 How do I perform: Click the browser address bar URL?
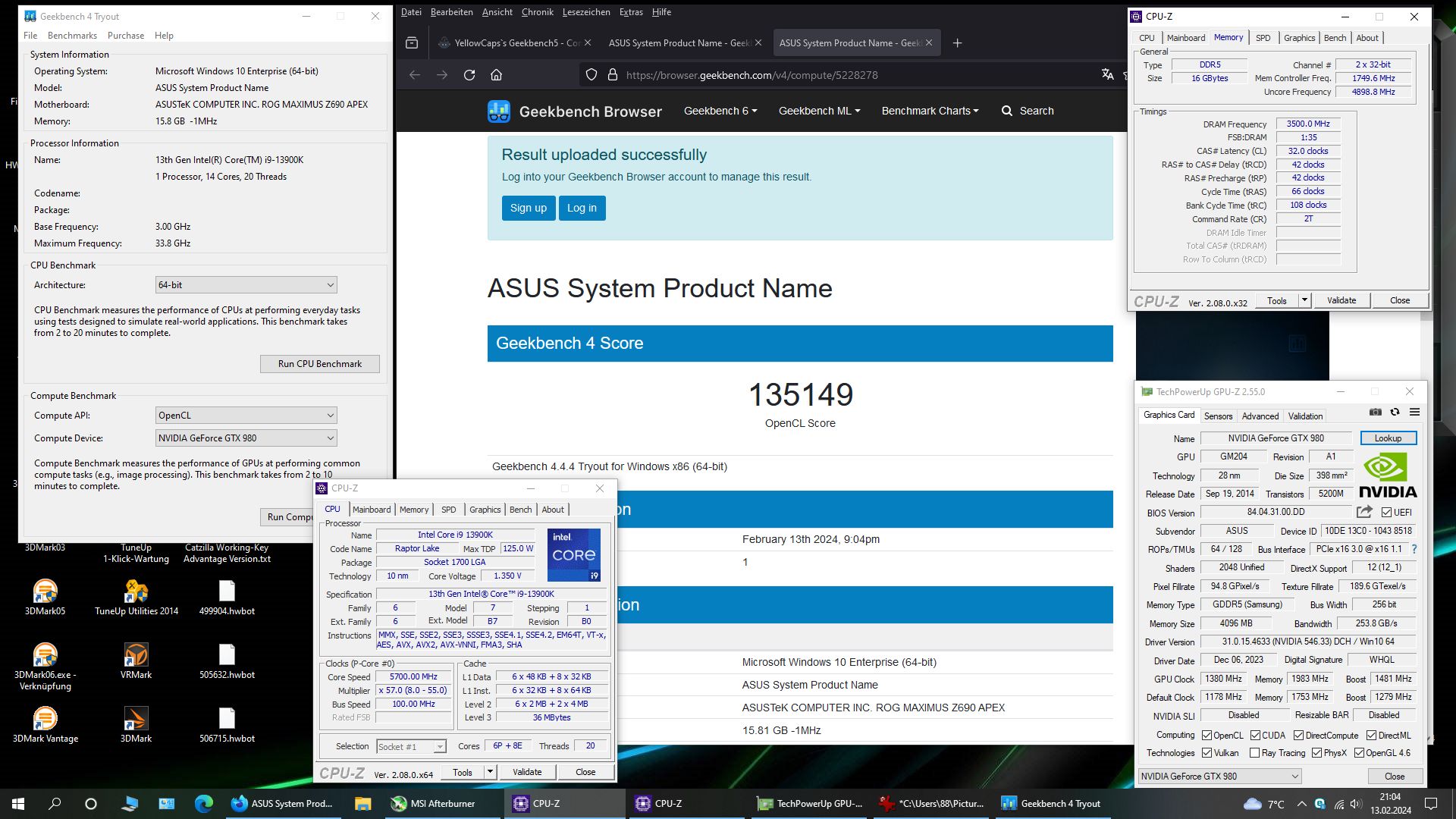point(752,75)
